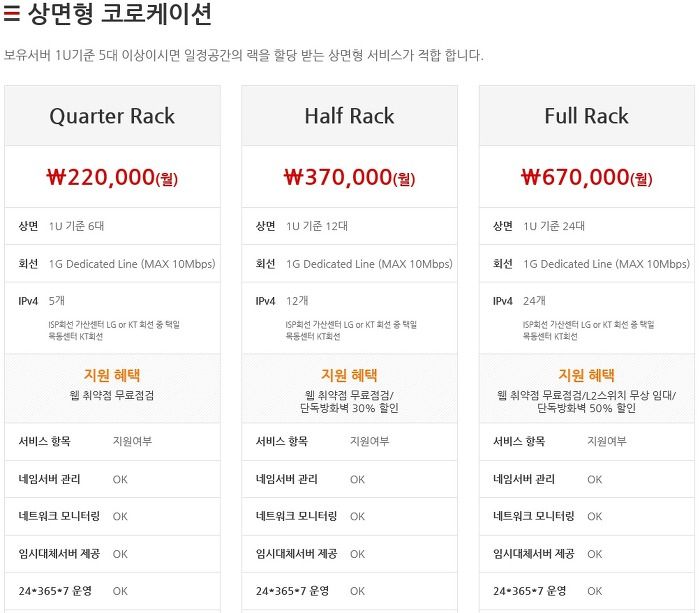Click Half Rack's 1G Dedicated Line text
The width and height of the screenshot is (700, 613).
[x=369, y=264]
